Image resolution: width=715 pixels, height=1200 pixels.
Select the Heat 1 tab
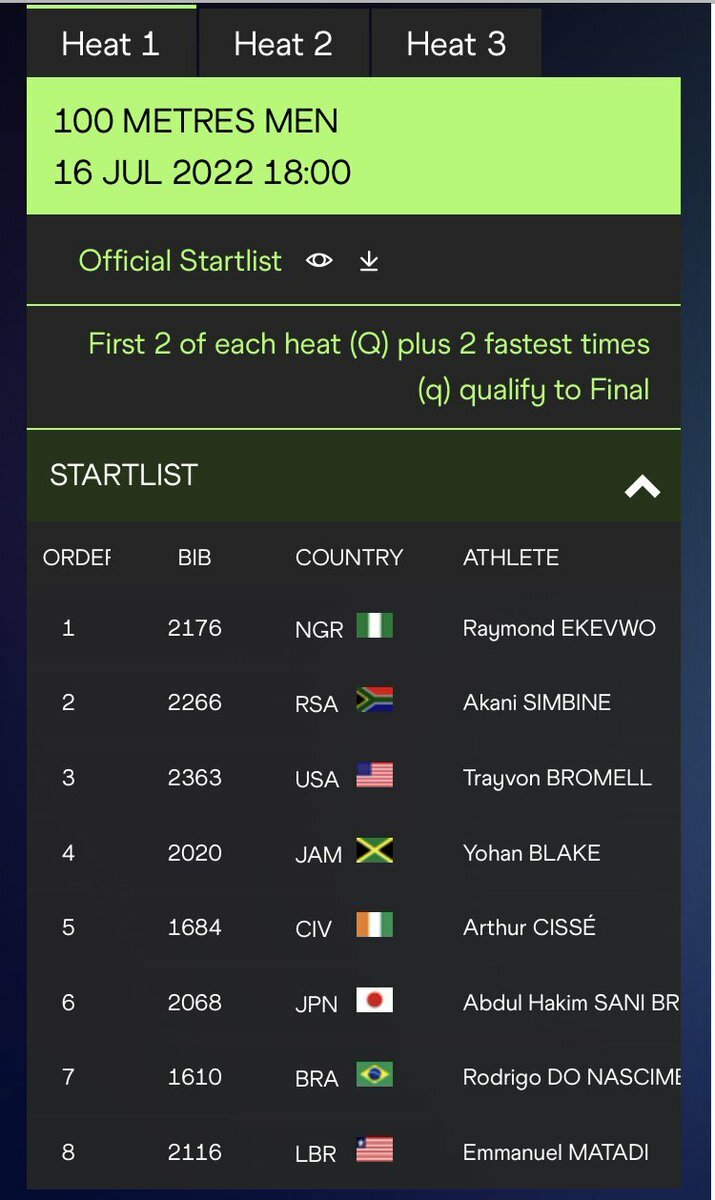[111, 44]
